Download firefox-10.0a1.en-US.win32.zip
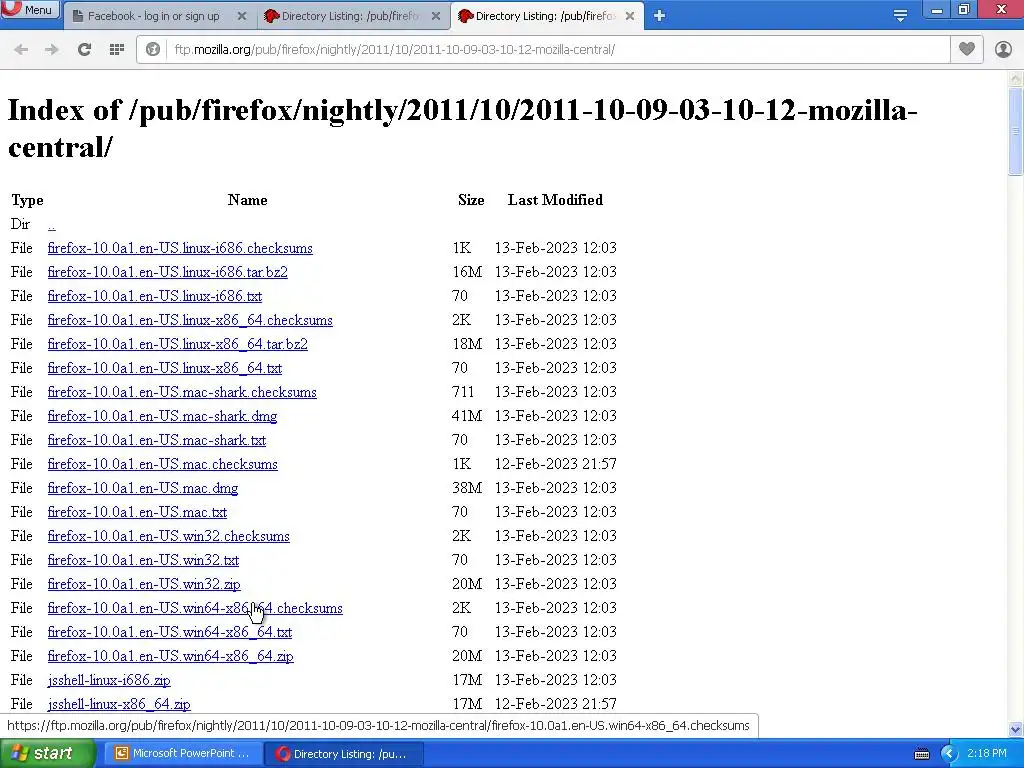This screenshot has width=1024, height=768. coord(144,584)
